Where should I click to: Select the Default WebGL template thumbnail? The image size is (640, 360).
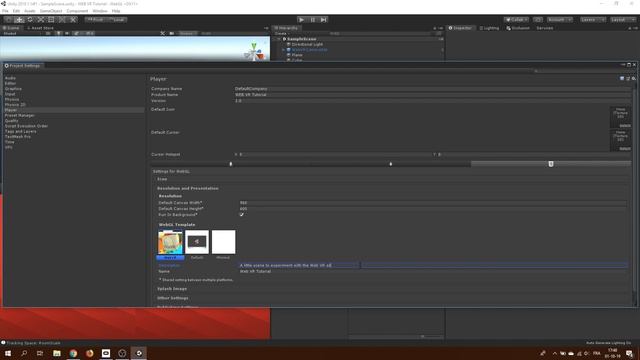pyautogui.click(x=197, y=242)
